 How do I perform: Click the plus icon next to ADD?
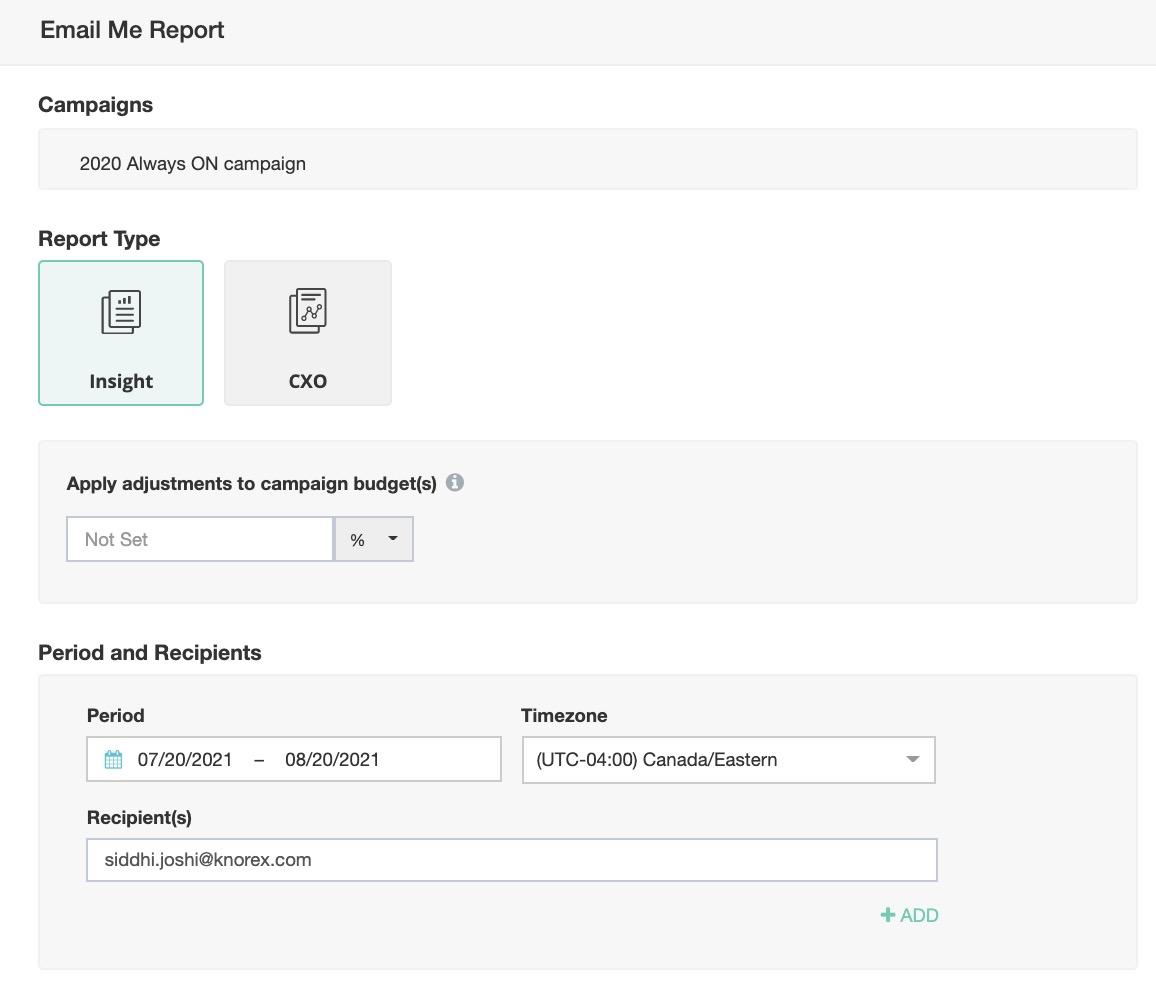[887, 915]
